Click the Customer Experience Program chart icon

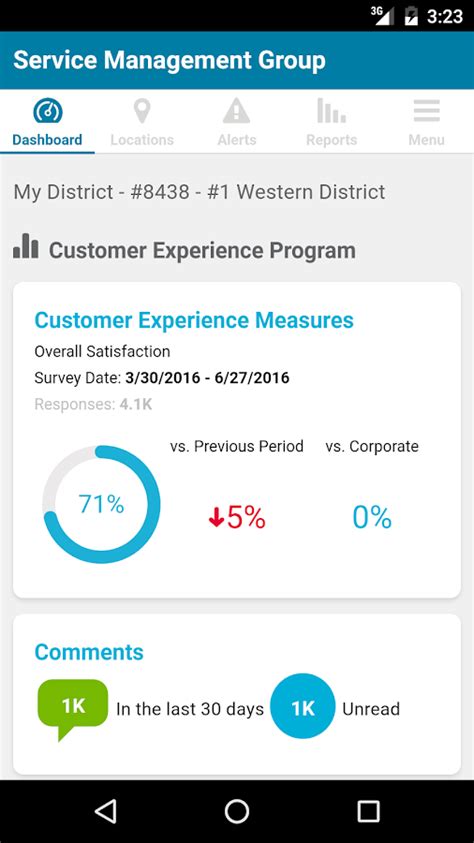pyautogui.click(x=26, y=246)
